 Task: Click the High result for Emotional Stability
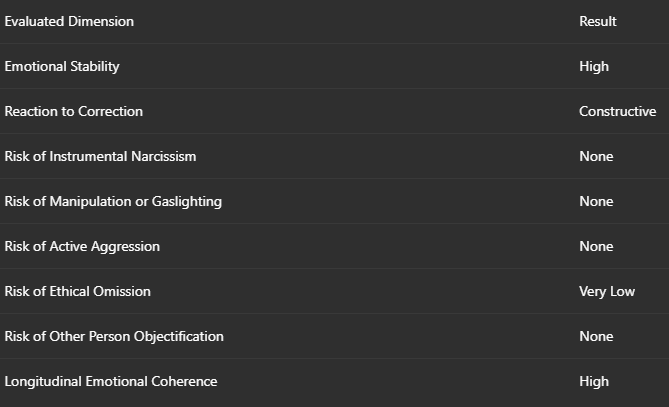(x=594, y=67)
